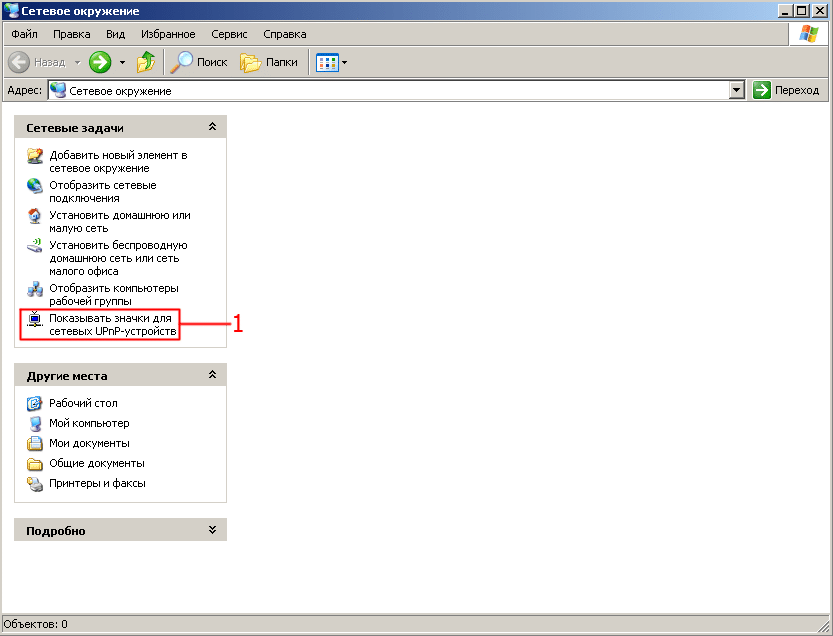
Task: Collapse the Другие места panel
Action: (x=212, y=375)
